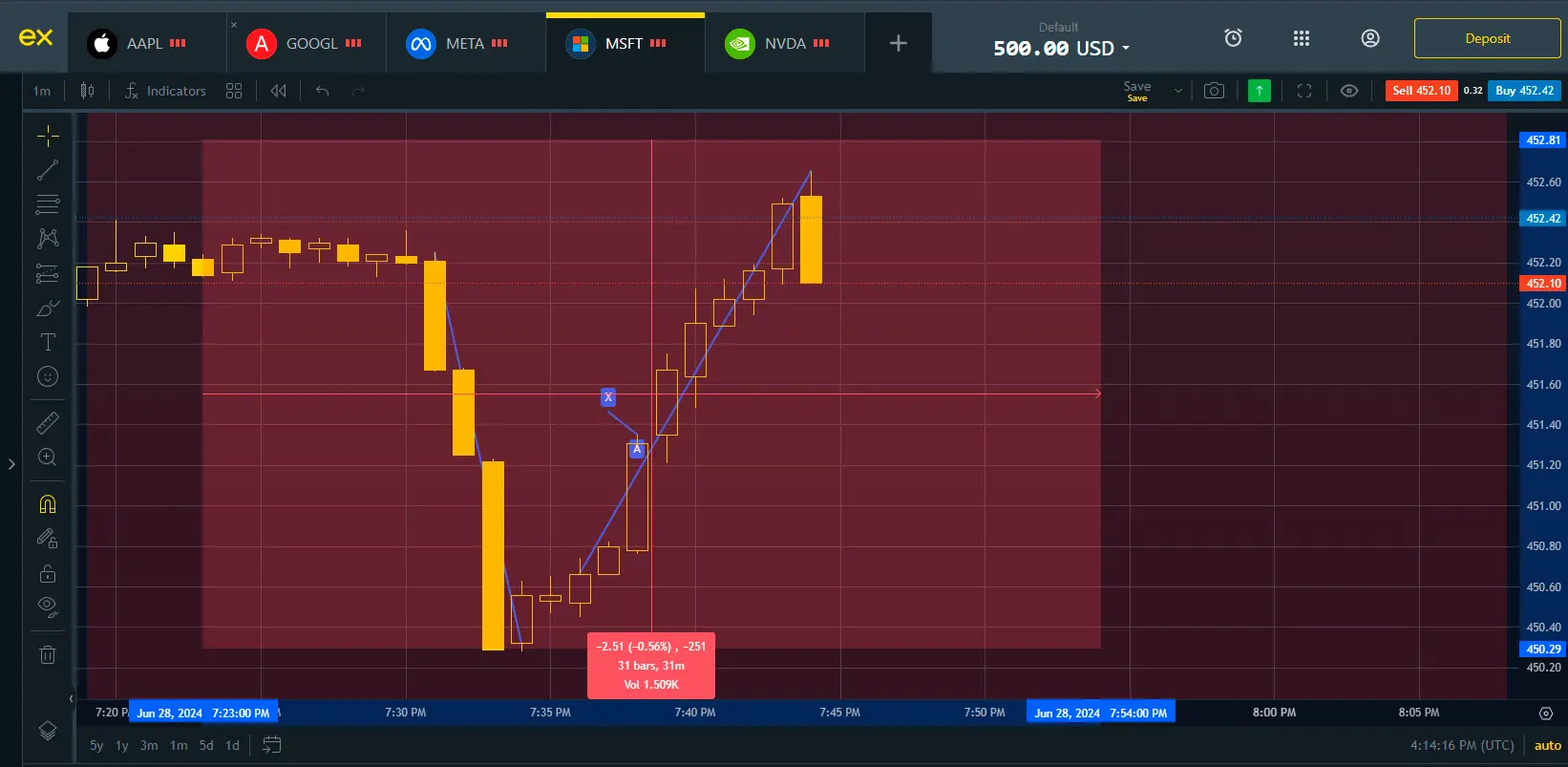Open the Indicators panel
Image resolution: width=1568 pixels, height=767 pixels.
click(x=166, y=91)
